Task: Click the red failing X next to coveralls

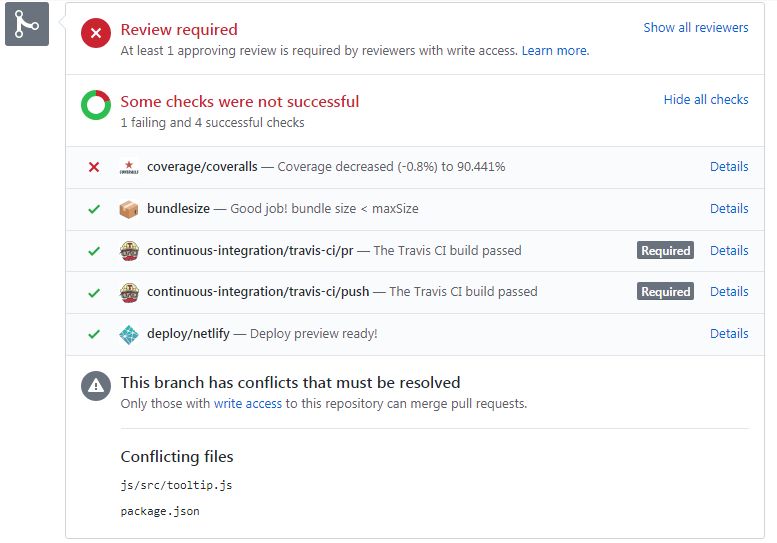Action: [94, 167]
